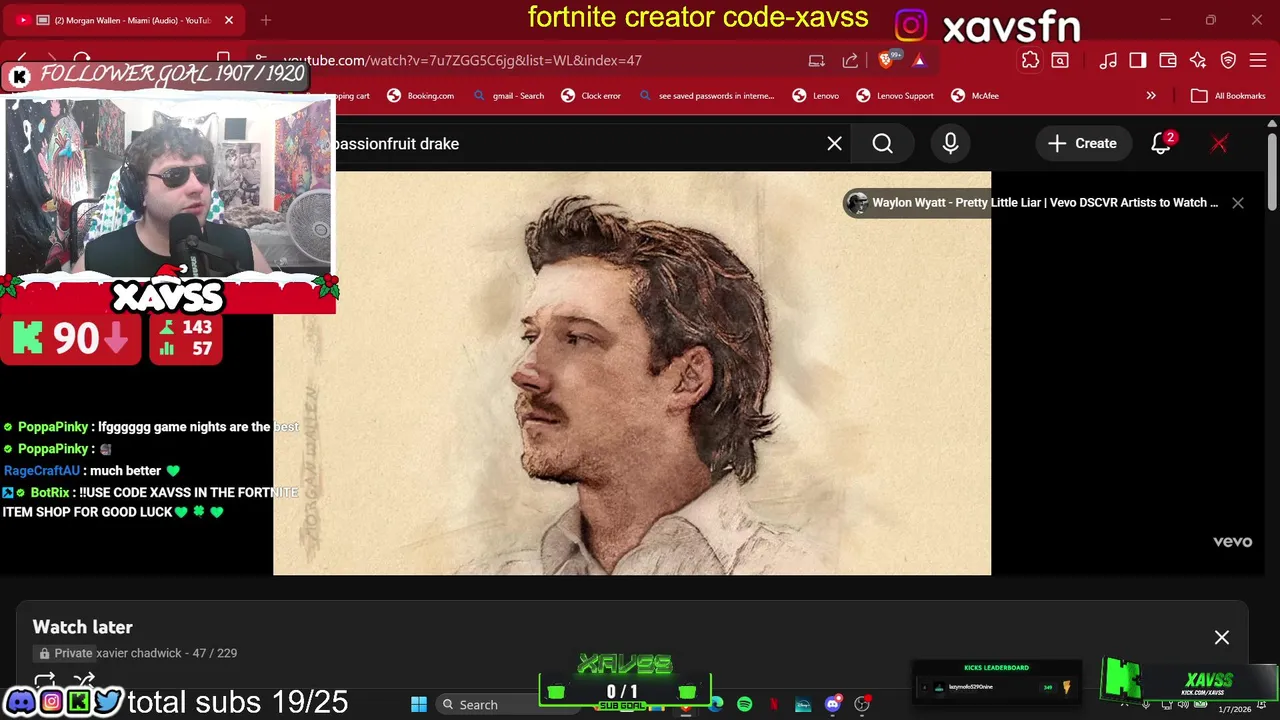Open YouTube notifications bell
This screenshot has height=720, width=1280.
point(1160,144)
